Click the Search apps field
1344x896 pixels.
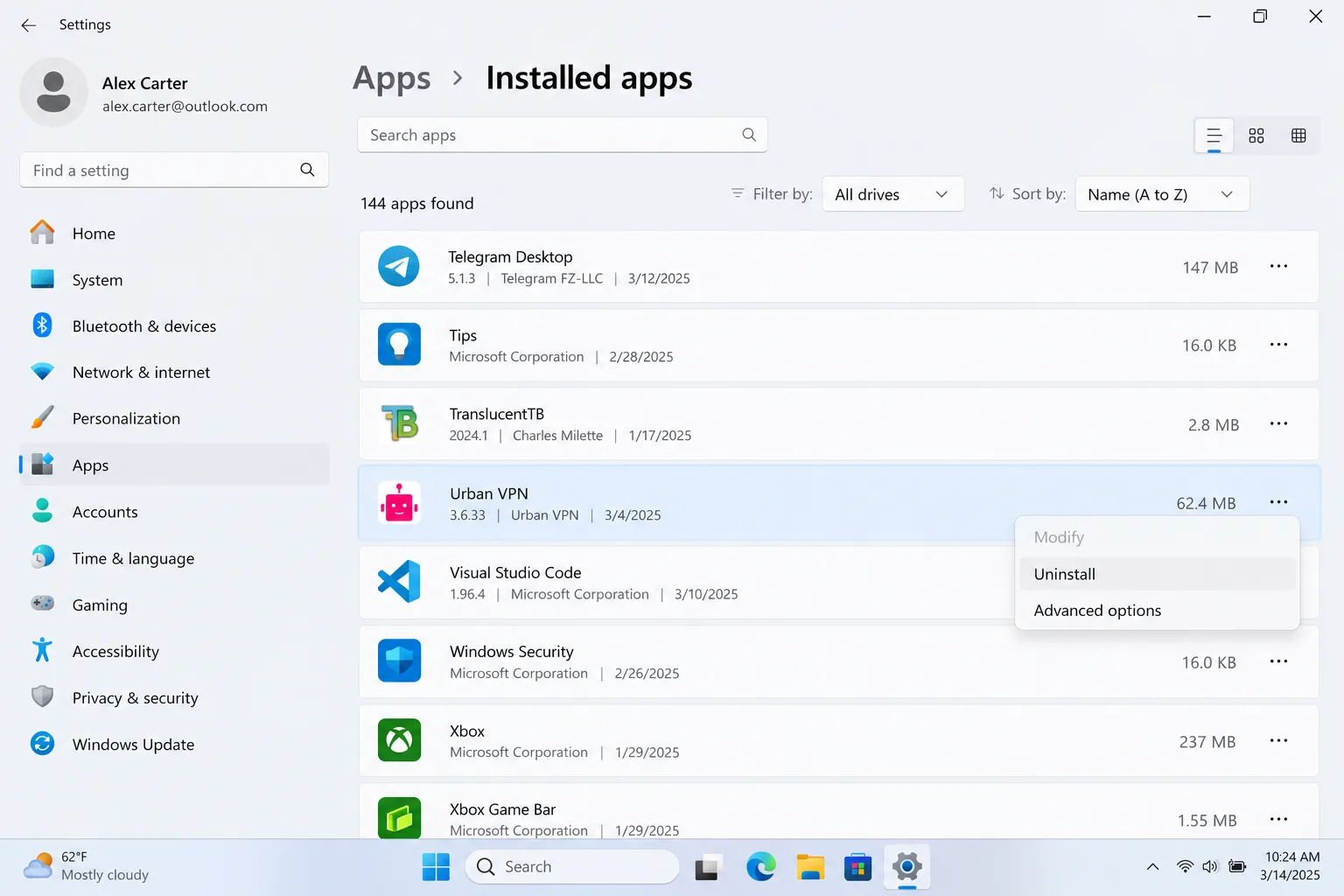[x=563, y=135]
